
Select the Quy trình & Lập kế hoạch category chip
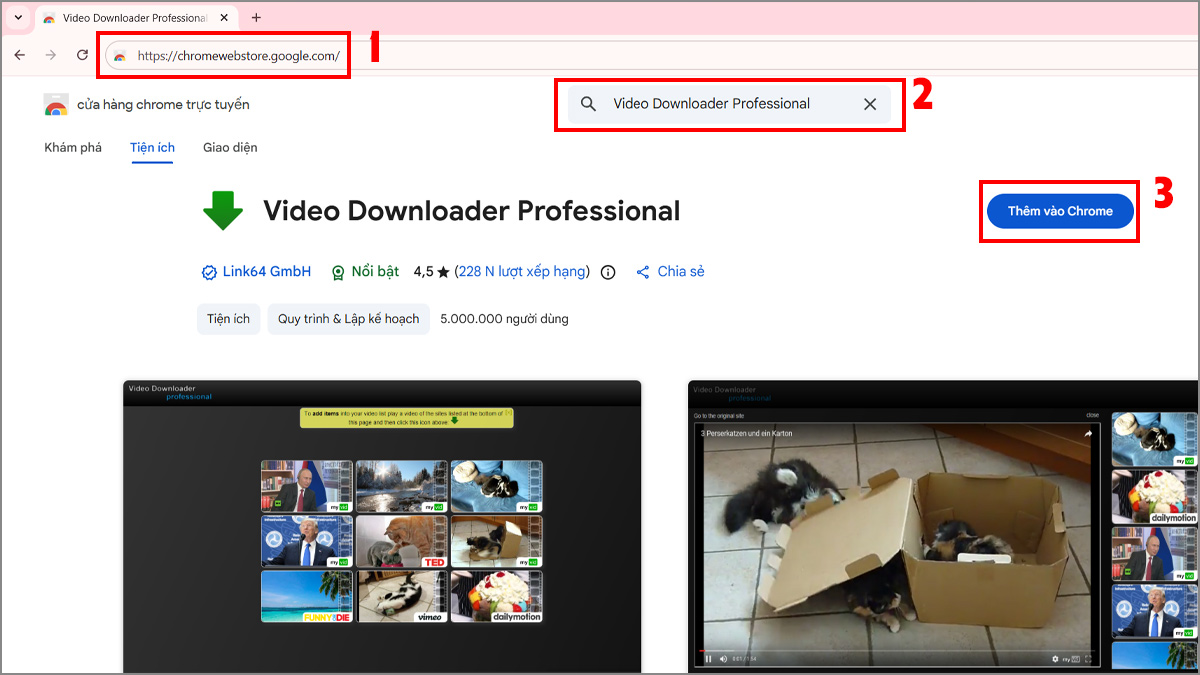tap(348, 318)
